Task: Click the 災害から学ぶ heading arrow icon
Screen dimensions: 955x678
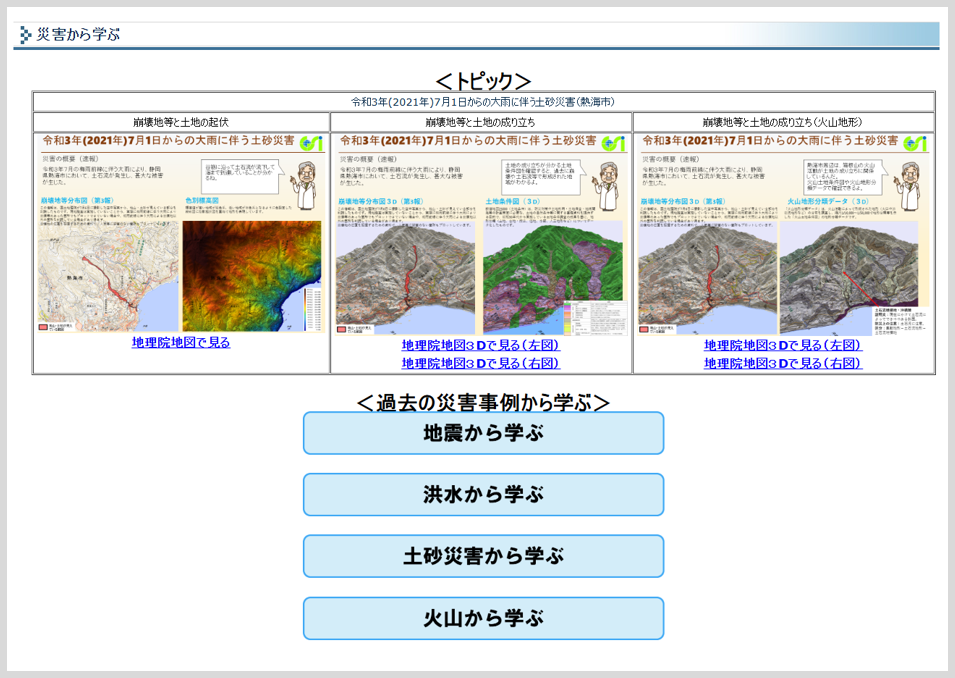Action: [x=25, y=35]
